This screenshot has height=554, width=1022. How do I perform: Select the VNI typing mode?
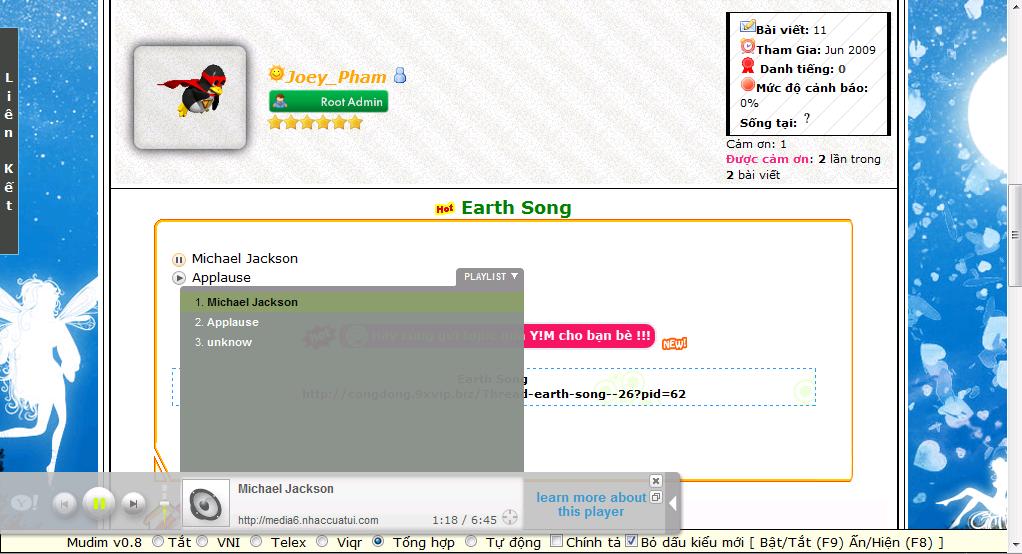205,542
